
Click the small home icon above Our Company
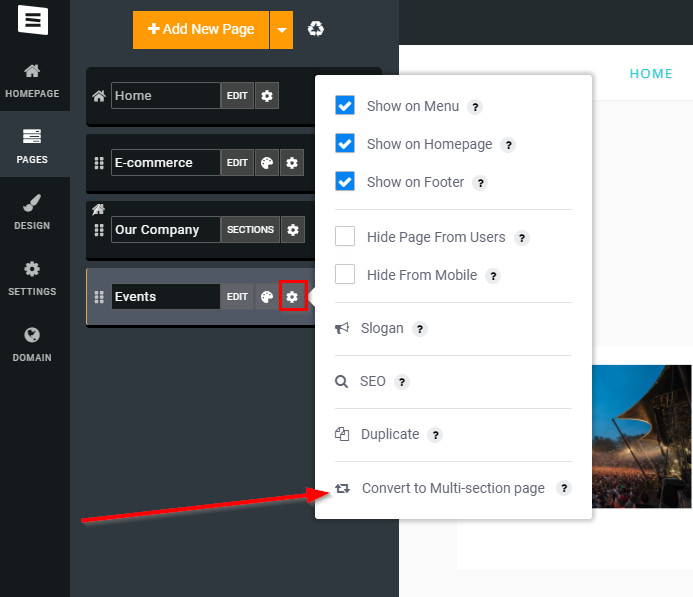tap(98, 209)
